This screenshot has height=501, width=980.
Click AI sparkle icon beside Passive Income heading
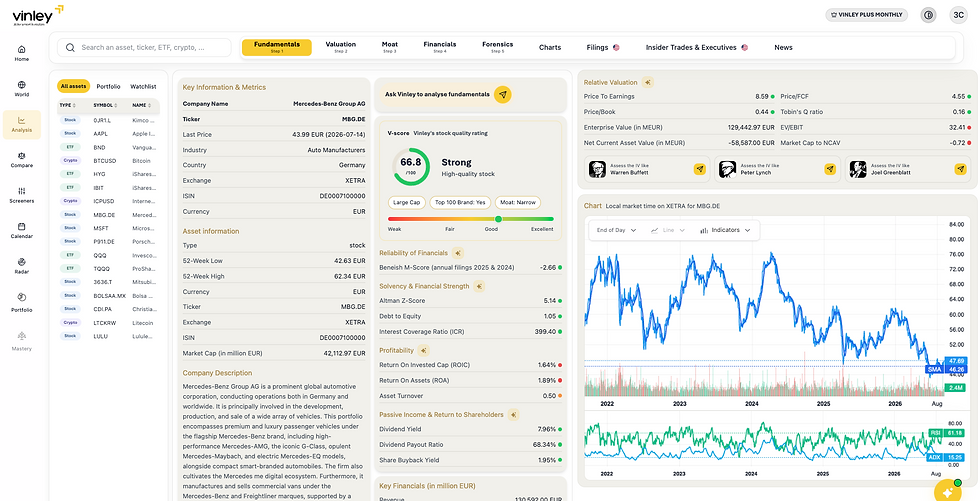coord(514,414)
